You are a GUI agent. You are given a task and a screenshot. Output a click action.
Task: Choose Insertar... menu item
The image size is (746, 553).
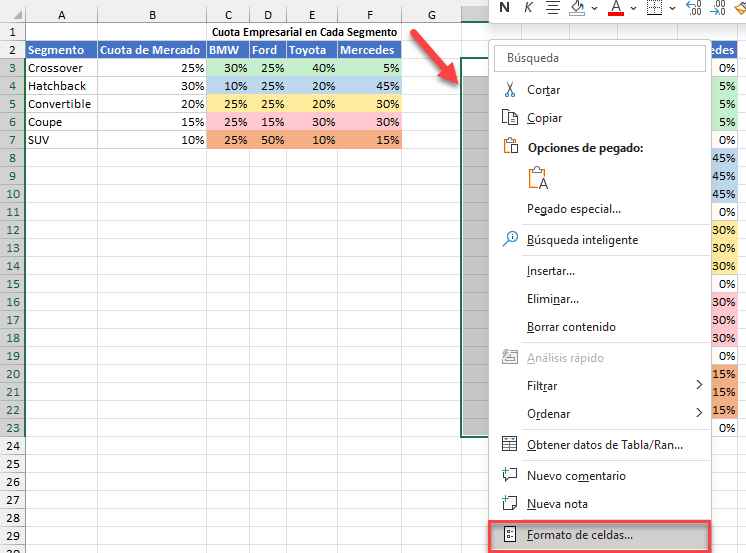(x=599, y=271)
